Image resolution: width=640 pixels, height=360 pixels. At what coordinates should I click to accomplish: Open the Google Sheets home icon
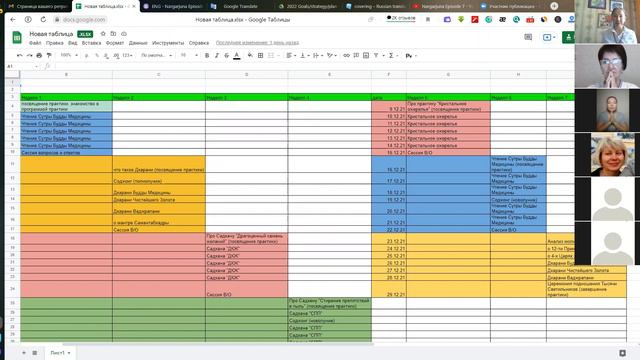click(x=17, y=37)
